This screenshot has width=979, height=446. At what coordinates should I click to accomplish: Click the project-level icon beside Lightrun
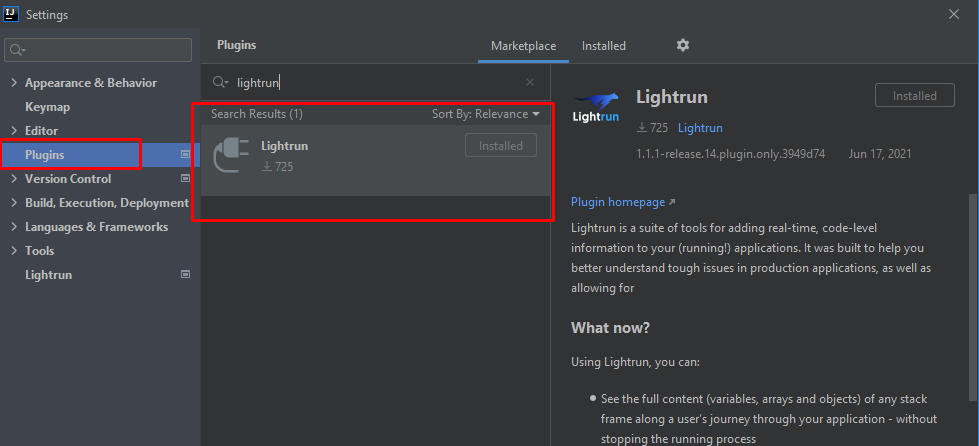(185, 274)
